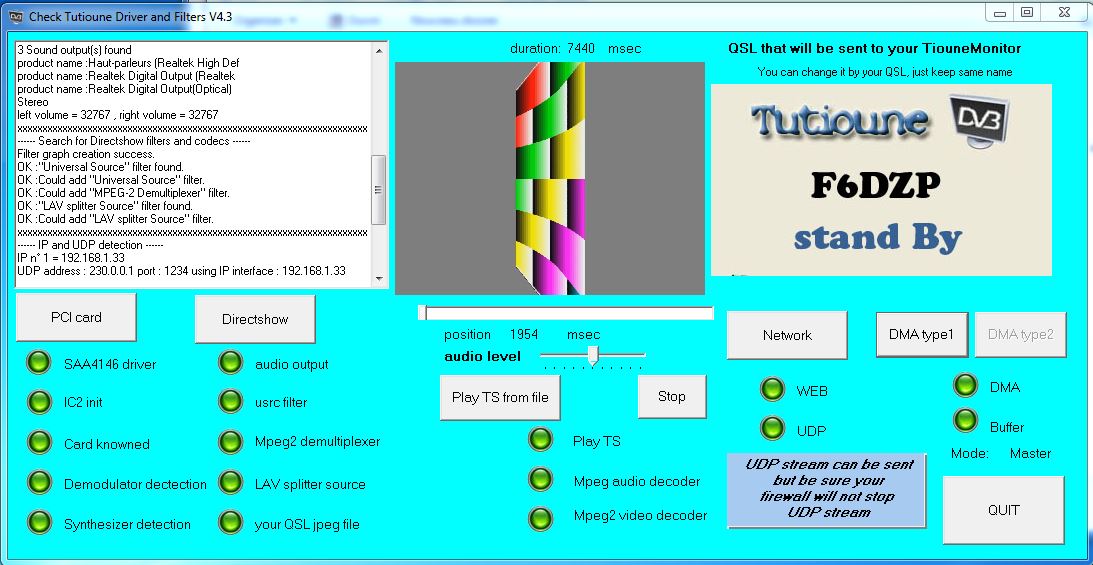Image resolution: width=1093 pixels, height=565 pixels.
Task: Click the Mpeg2 demultiplexer LED
Action: pyautogui.click(x=231, y=441)
